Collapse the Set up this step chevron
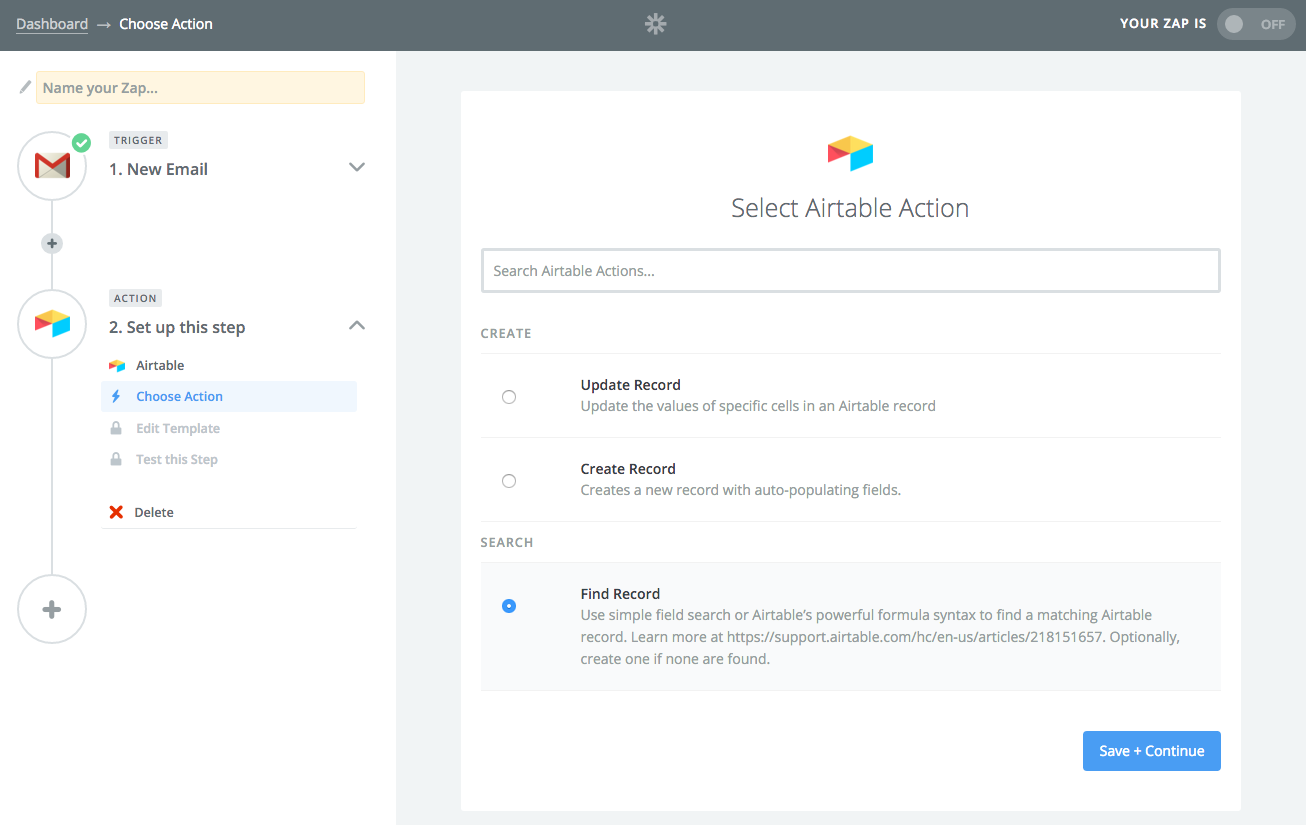 pyautogui.click(x=356, y=325)
